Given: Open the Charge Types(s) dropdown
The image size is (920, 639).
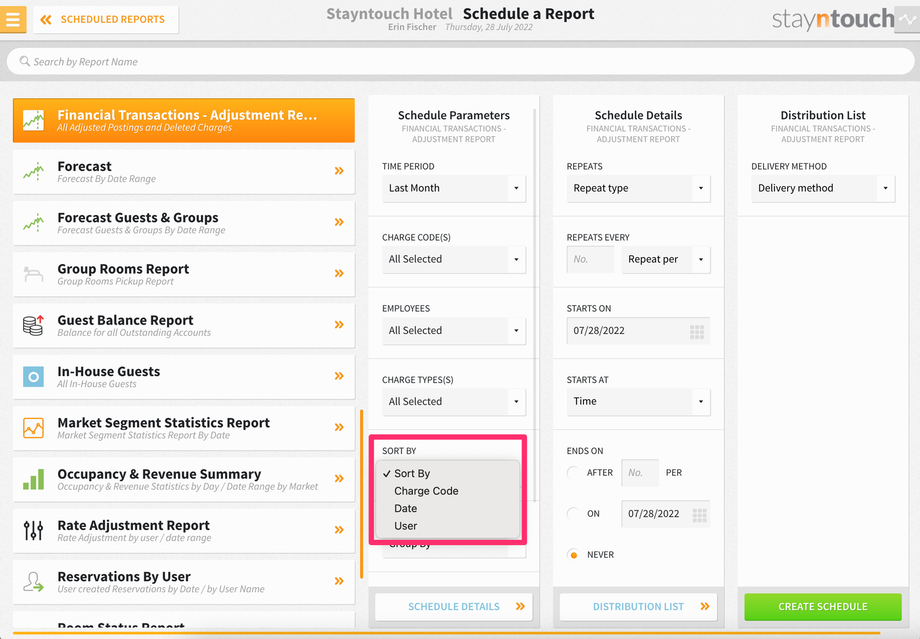Looking at the screenshot, I should coord(454,402).
